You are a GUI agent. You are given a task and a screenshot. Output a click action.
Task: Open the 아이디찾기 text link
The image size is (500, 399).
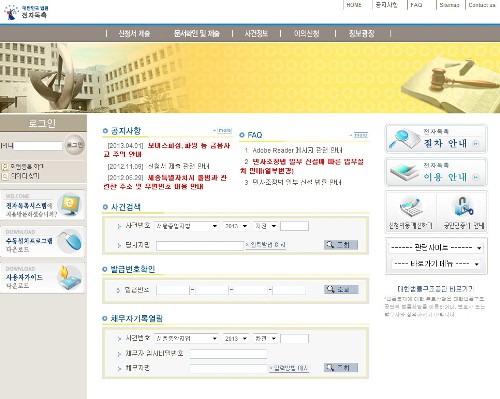pyautogui.click(x=25, y=176)
